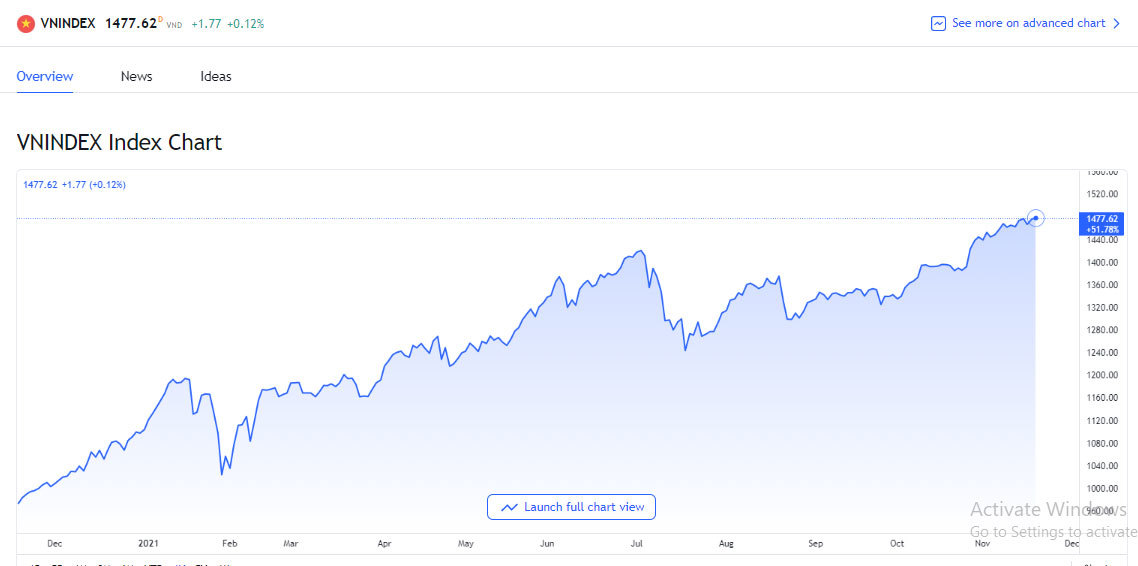Click the 1400.00 level on price scale
The image size is (1138, 566).
tap(1101, 263)
